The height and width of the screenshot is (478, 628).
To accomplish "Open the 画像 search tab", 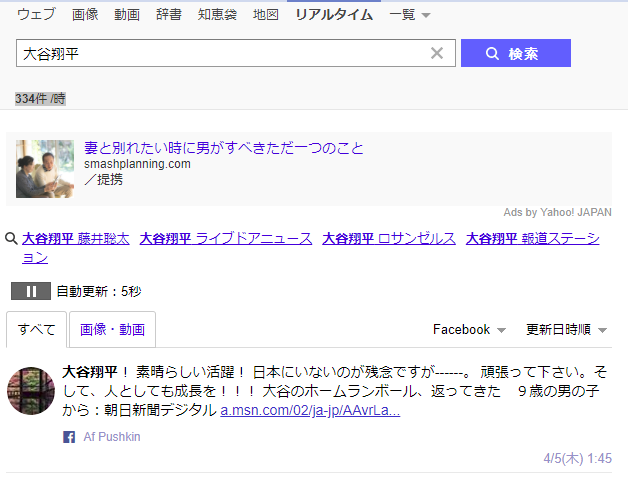I will click(x=85, y=14).
